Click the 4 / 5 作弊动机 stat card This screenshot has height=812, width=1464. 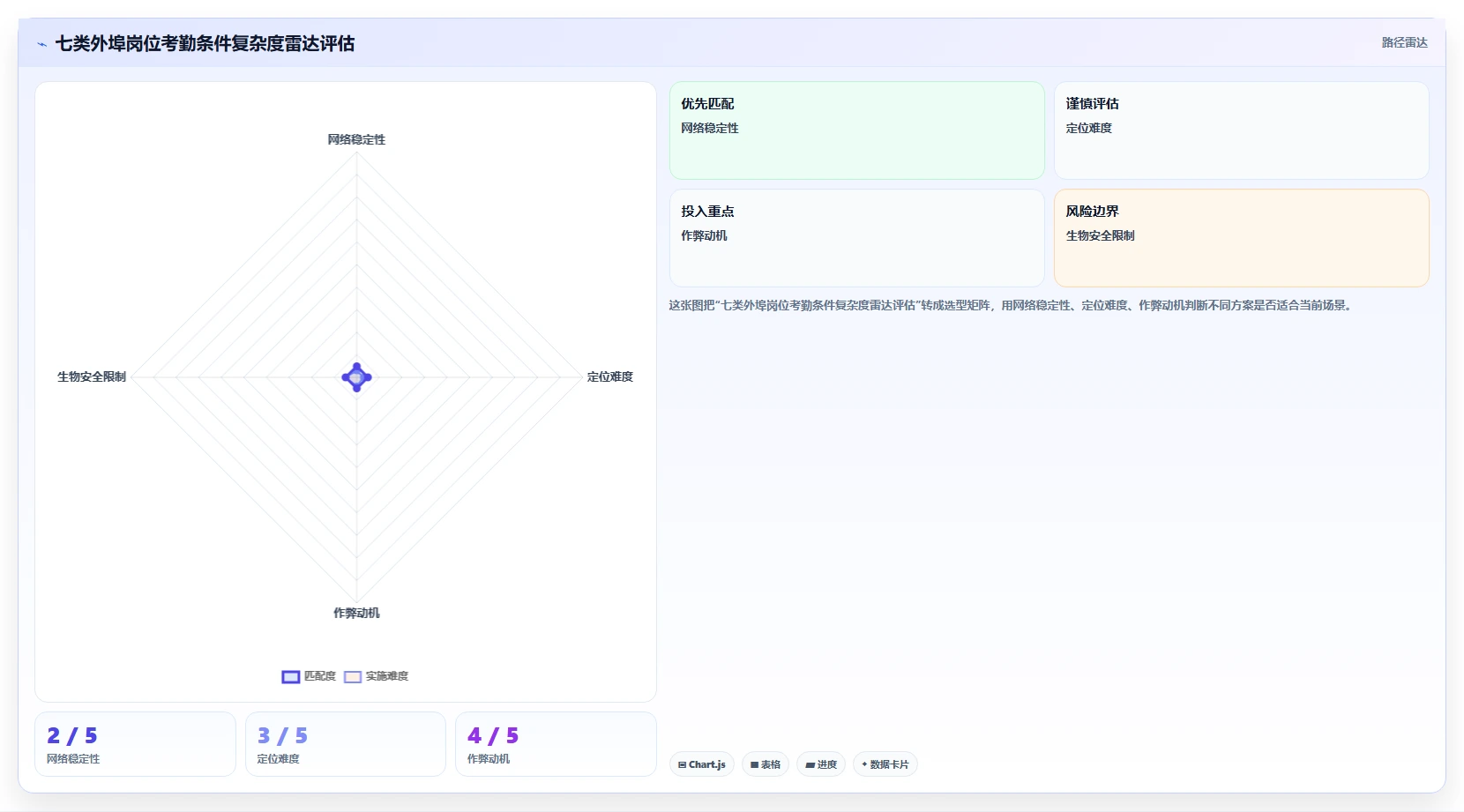click(x=556, y=744)
